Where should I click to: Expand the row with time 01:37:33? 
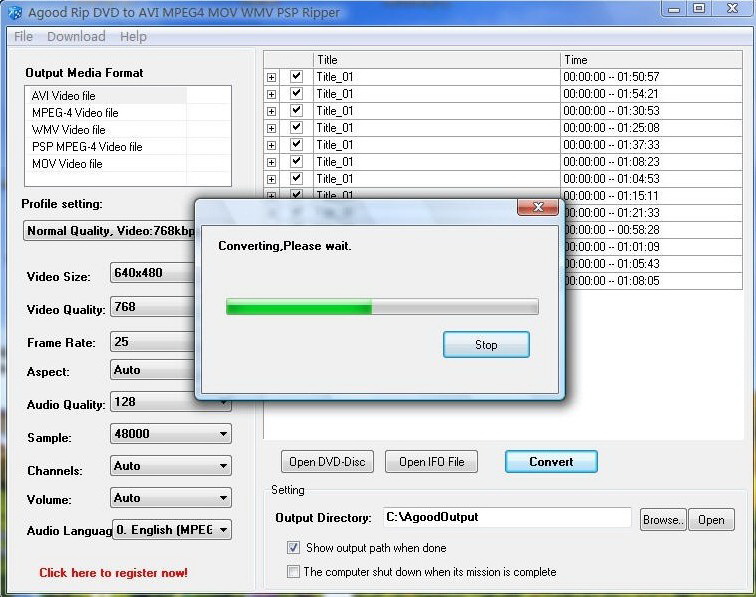[271, 145]
